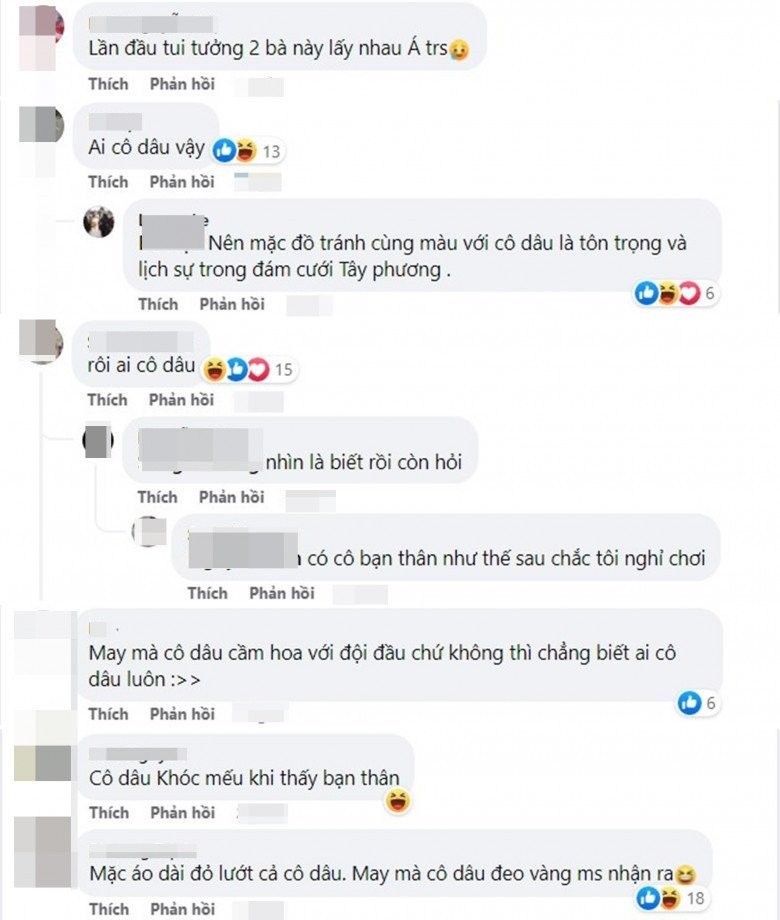
Task: Reply to the 'rôi ai cô dâu' comment
Action: (x=181, y=400)
